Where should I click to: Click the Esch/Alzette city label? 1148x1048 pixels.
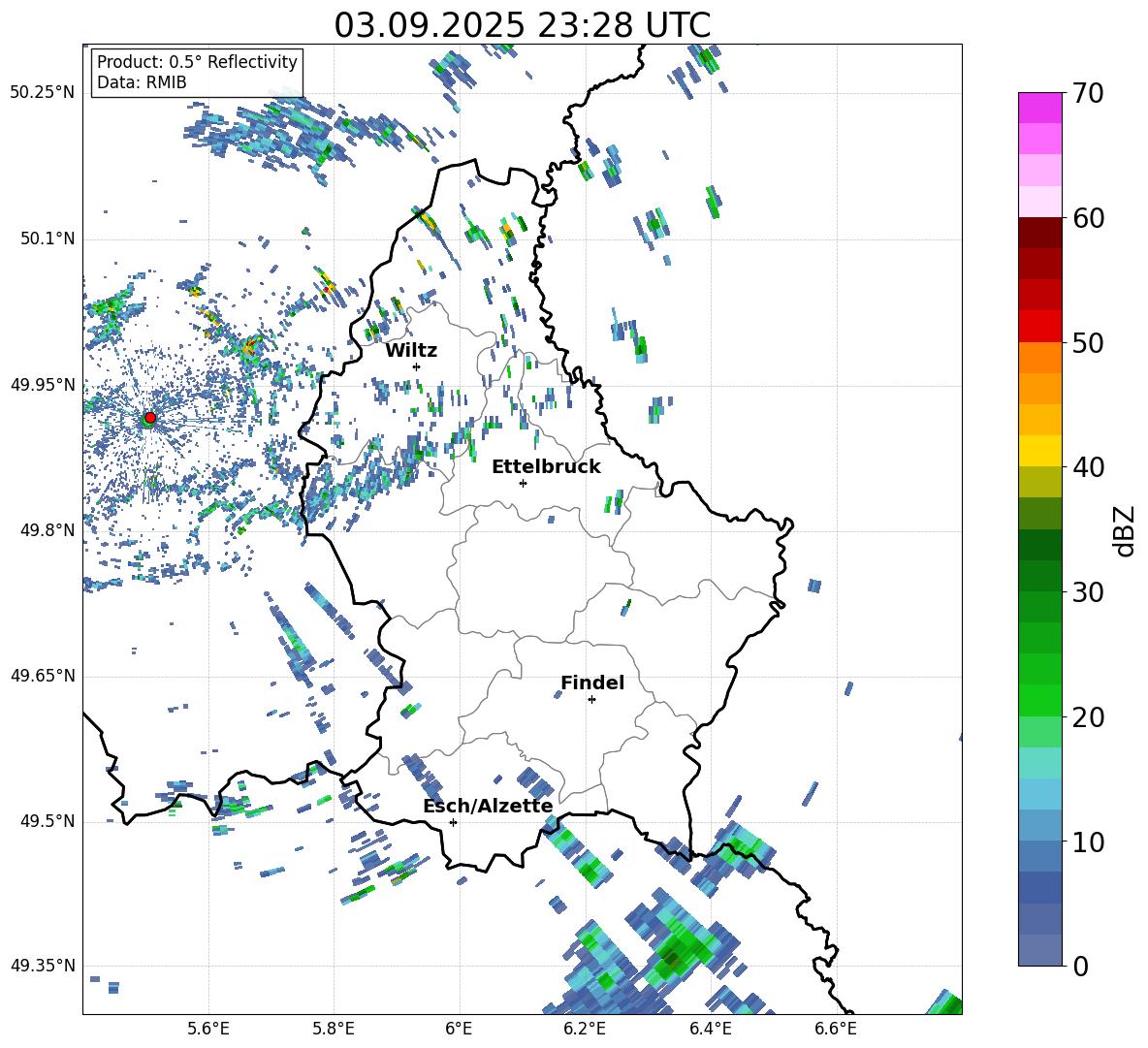point(489,806)
